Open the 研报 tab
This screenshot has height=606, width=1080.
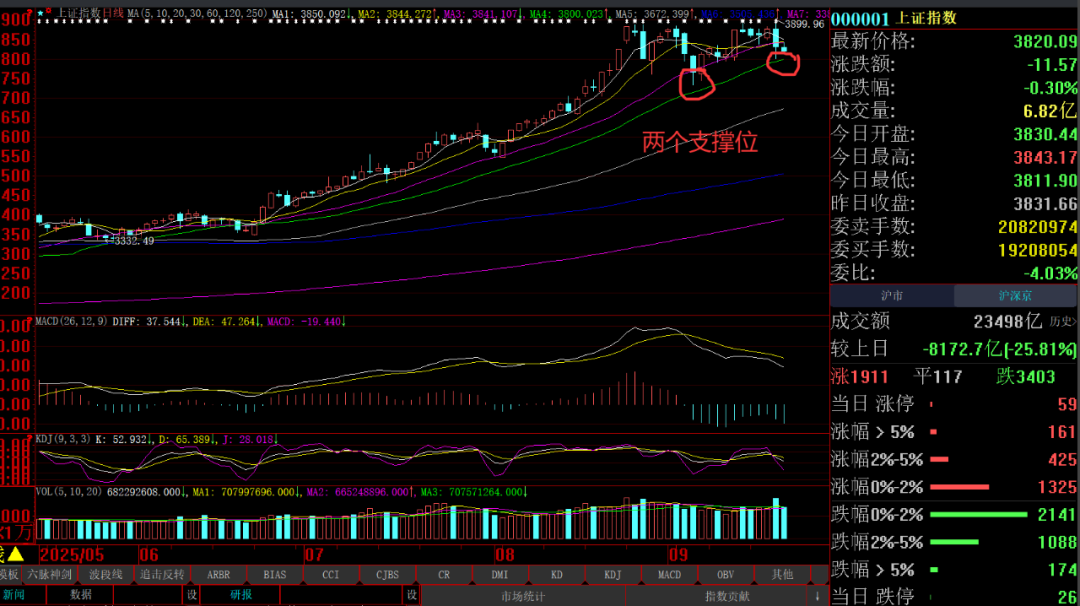(241, 594)
